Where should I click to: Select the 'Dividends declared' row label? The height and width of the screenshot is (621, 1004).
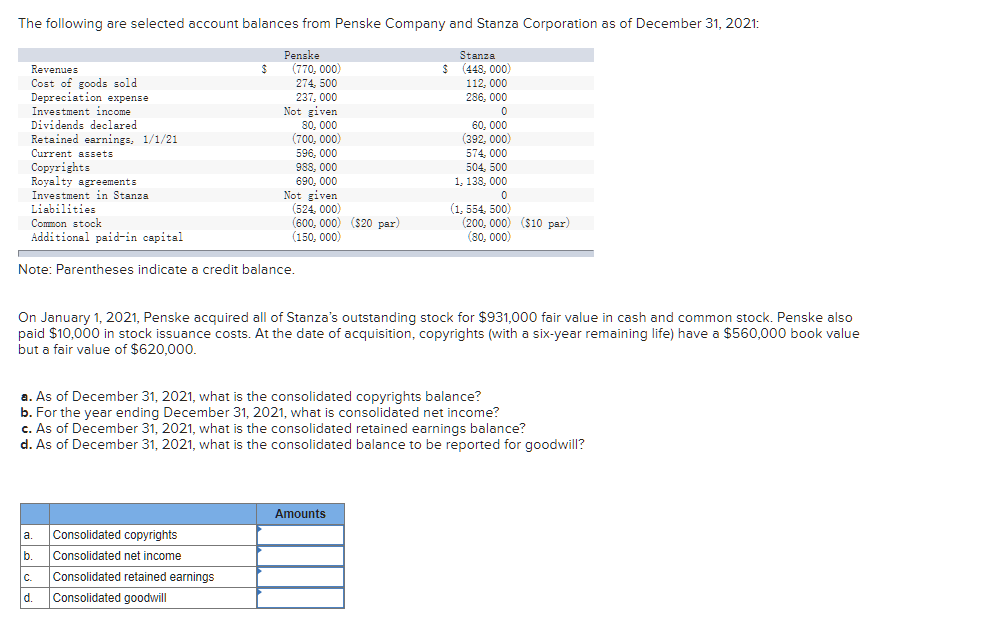point(84,125)
